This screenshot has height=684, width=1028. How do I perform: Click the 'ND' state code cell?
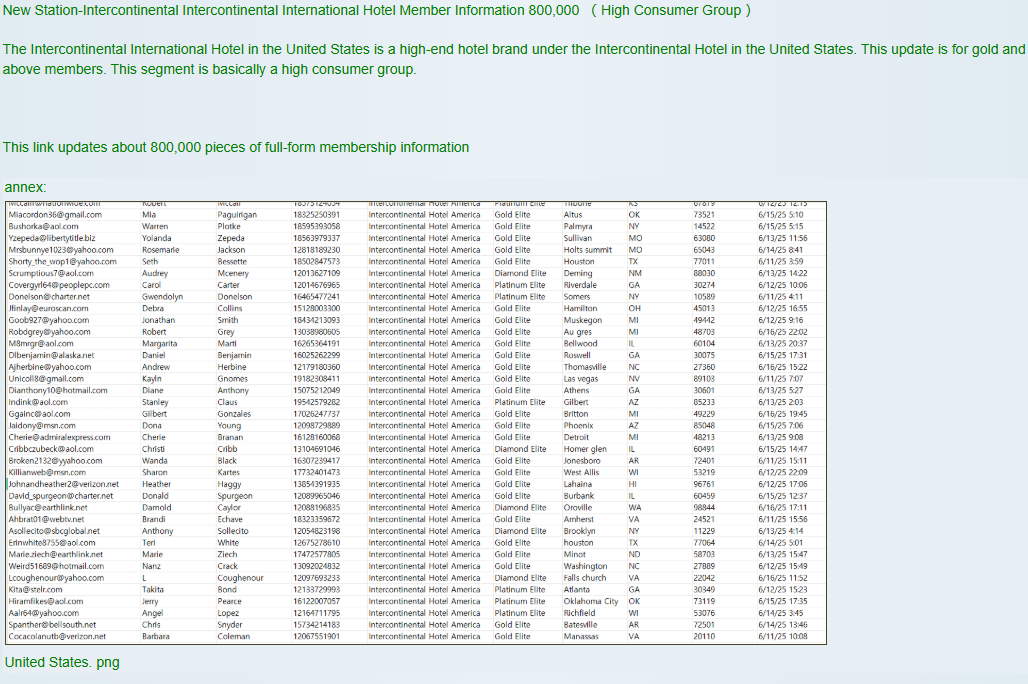634,554
